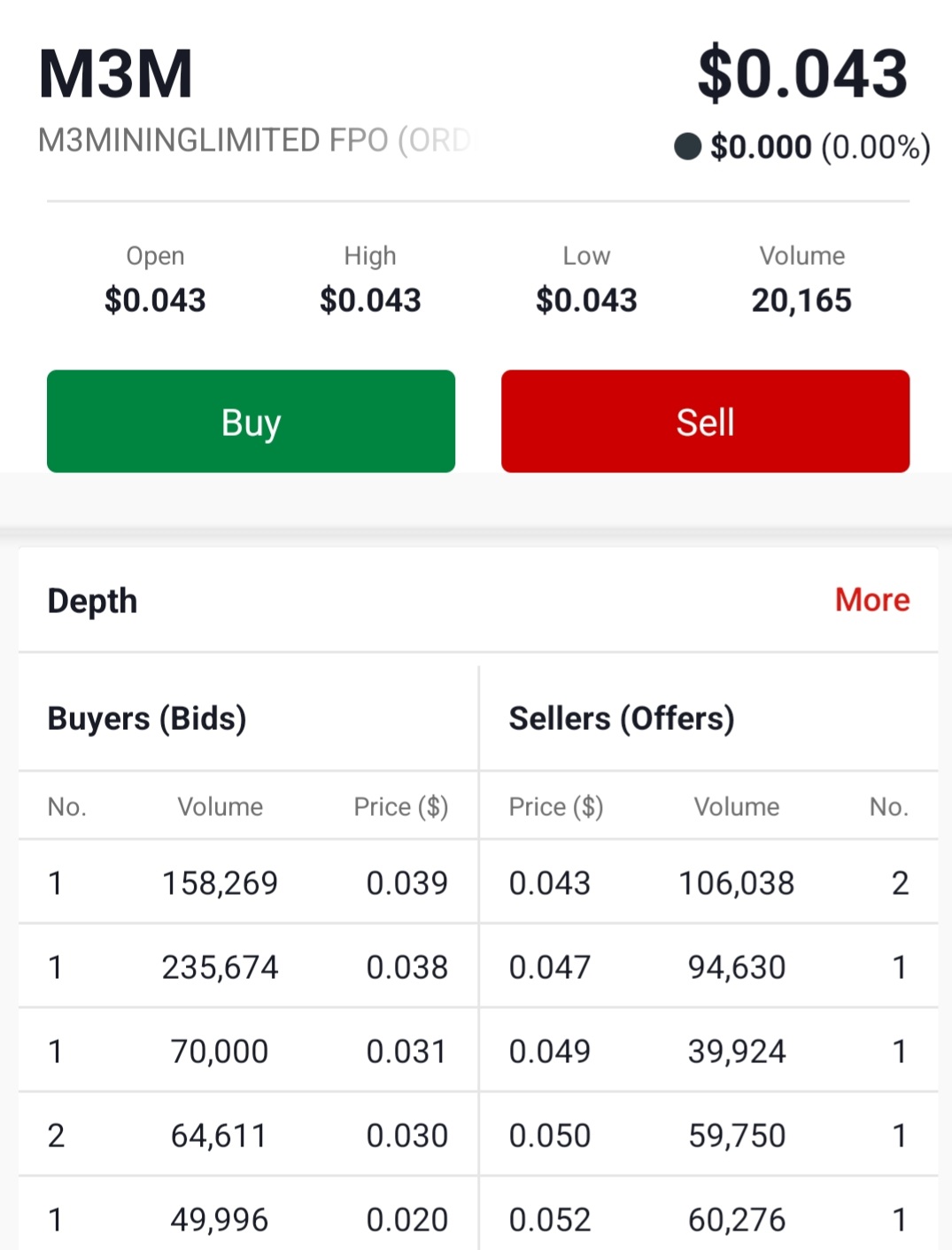Click the Sellers (Offers) header

click(x=622, y=718)
